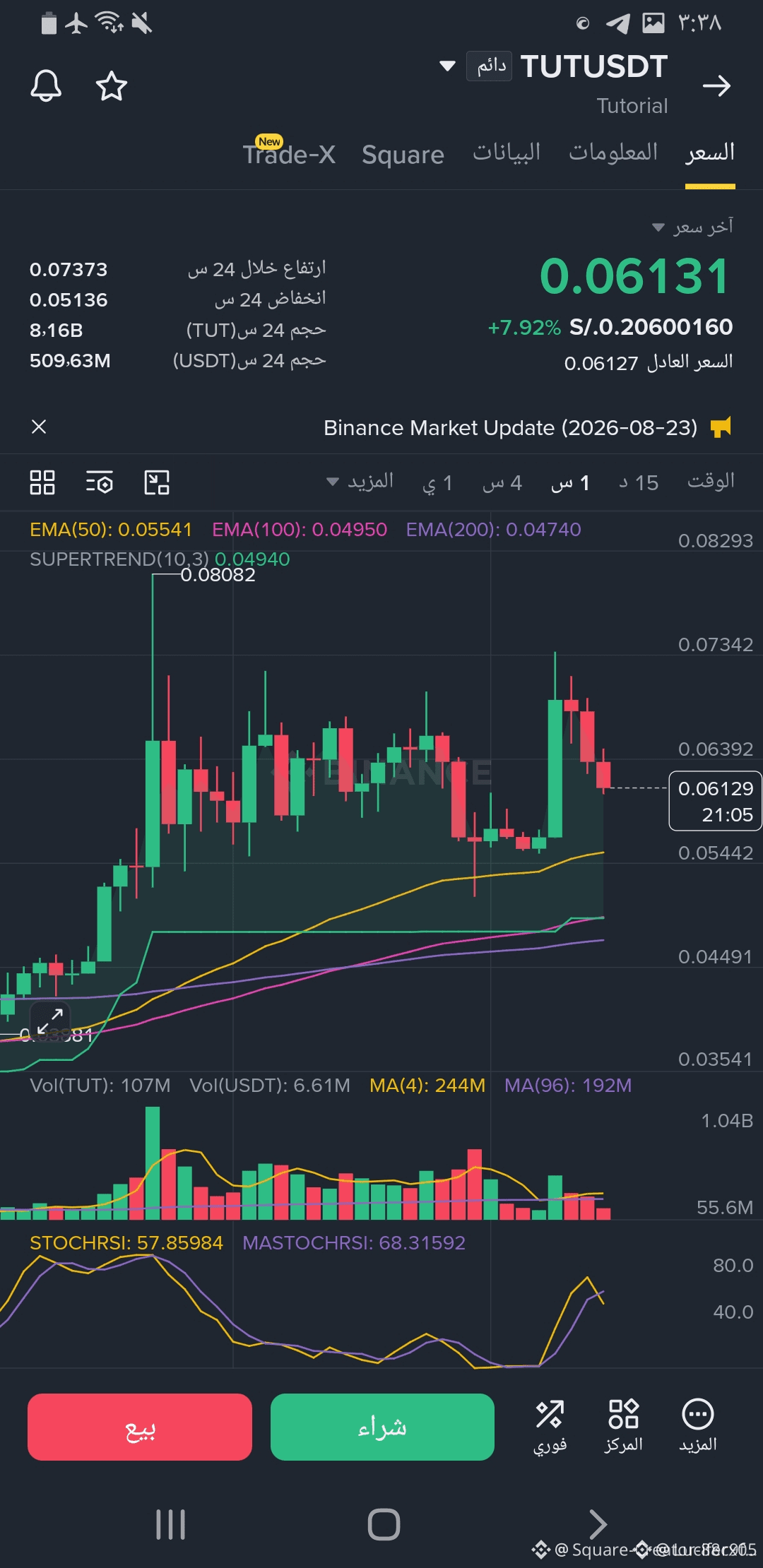
Task: Open the chart drawing tools icon
Action: point(157,482)
